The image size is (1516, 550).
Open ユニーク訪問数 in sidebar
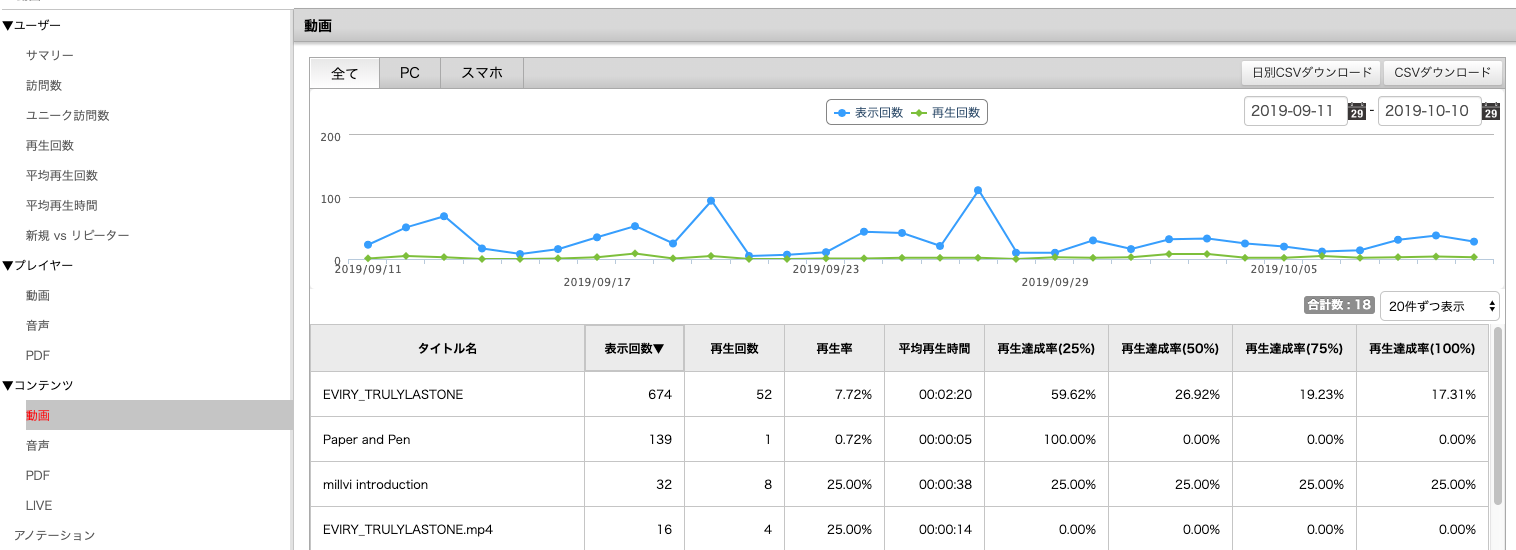click(x=68, y=115)
